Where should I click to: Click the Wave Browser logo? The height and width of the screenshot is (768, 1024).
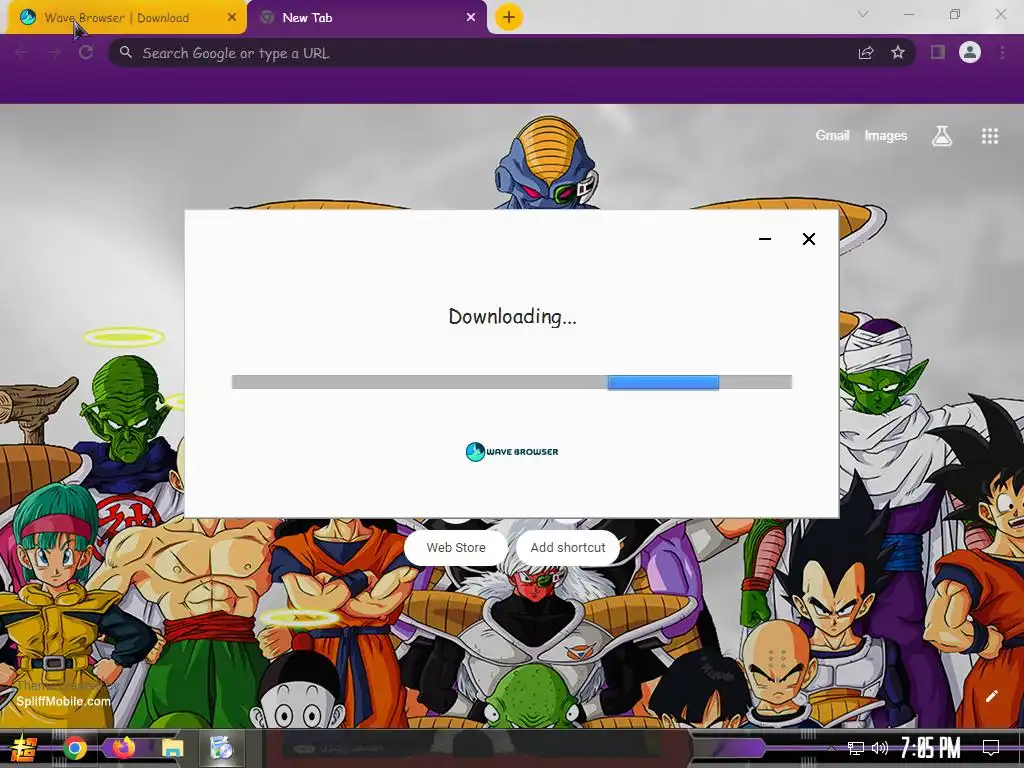(x=512, y=451)
